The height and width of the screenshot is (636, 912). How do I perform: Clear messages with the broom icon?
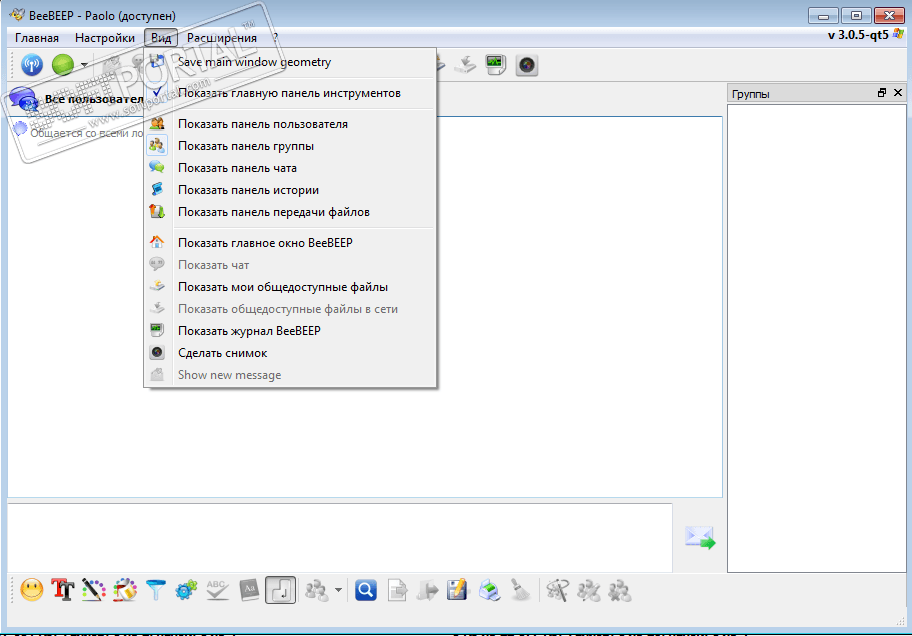point(521,590)
